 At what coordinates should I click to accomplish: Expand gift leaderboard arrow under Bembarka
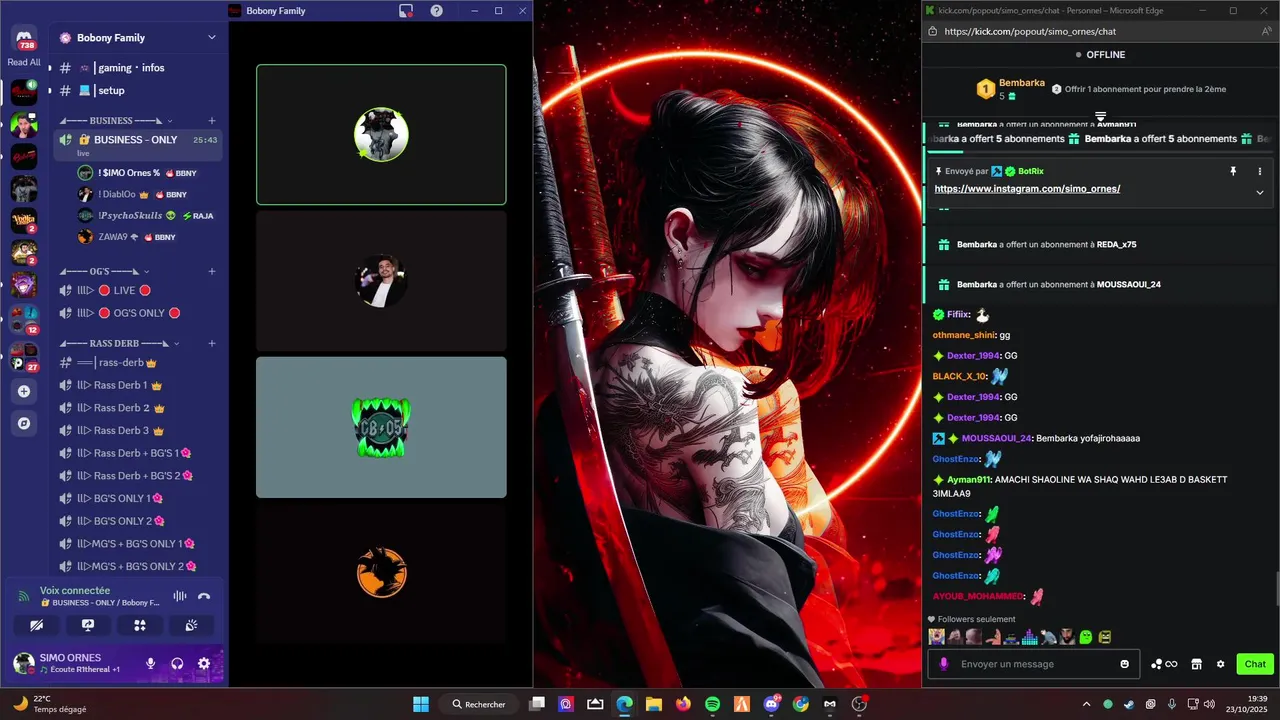[x=1100, y=117]
